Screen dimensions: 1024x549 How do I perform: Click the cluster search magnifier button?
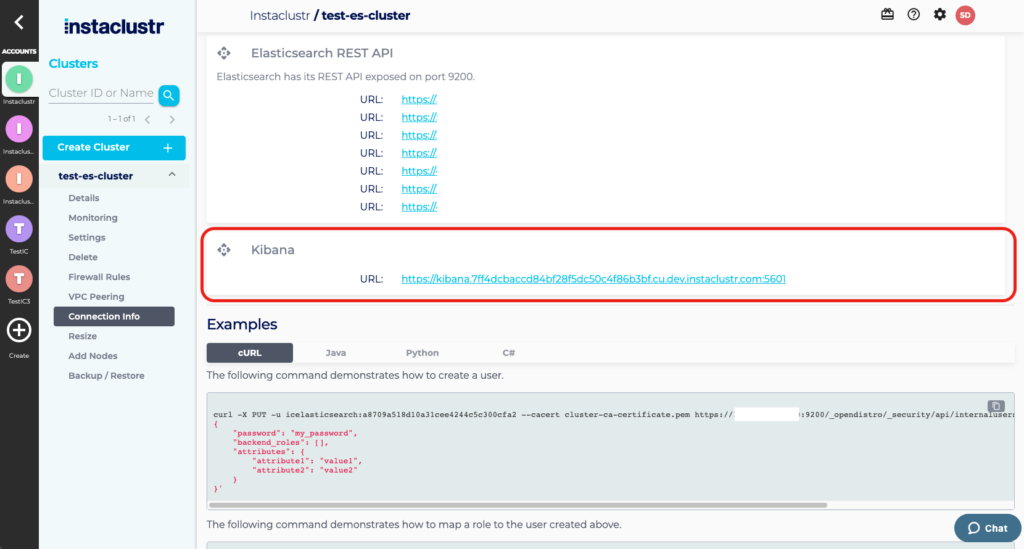click(169, 95)
